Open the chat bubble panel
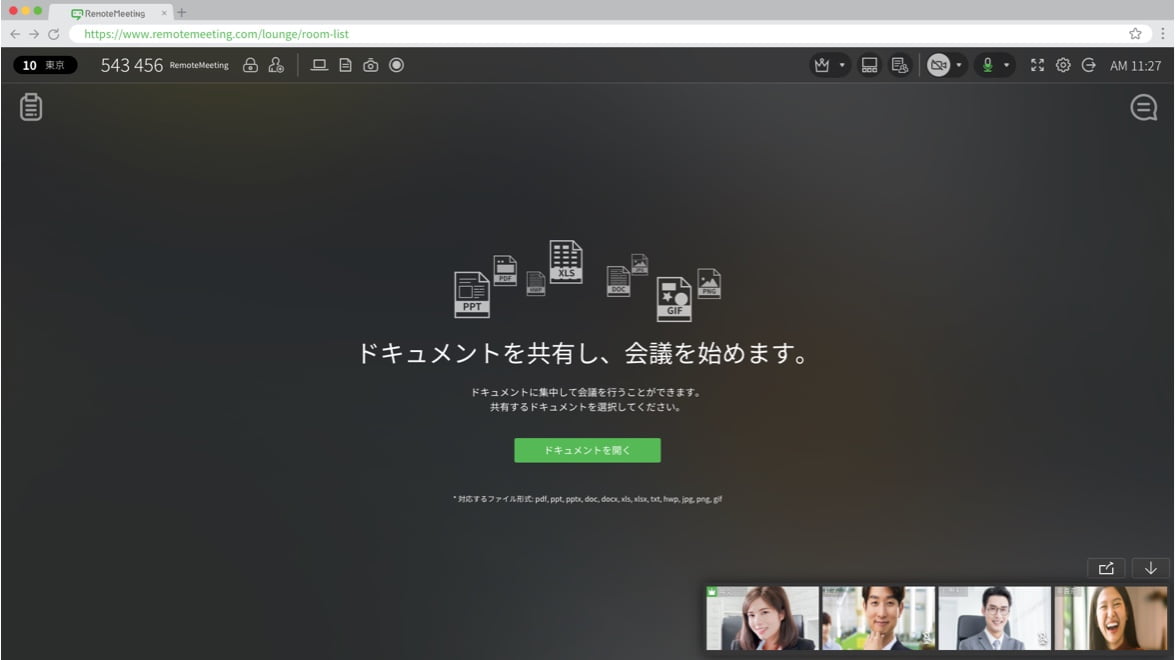1176x660 pixels. coord(1143,108)
